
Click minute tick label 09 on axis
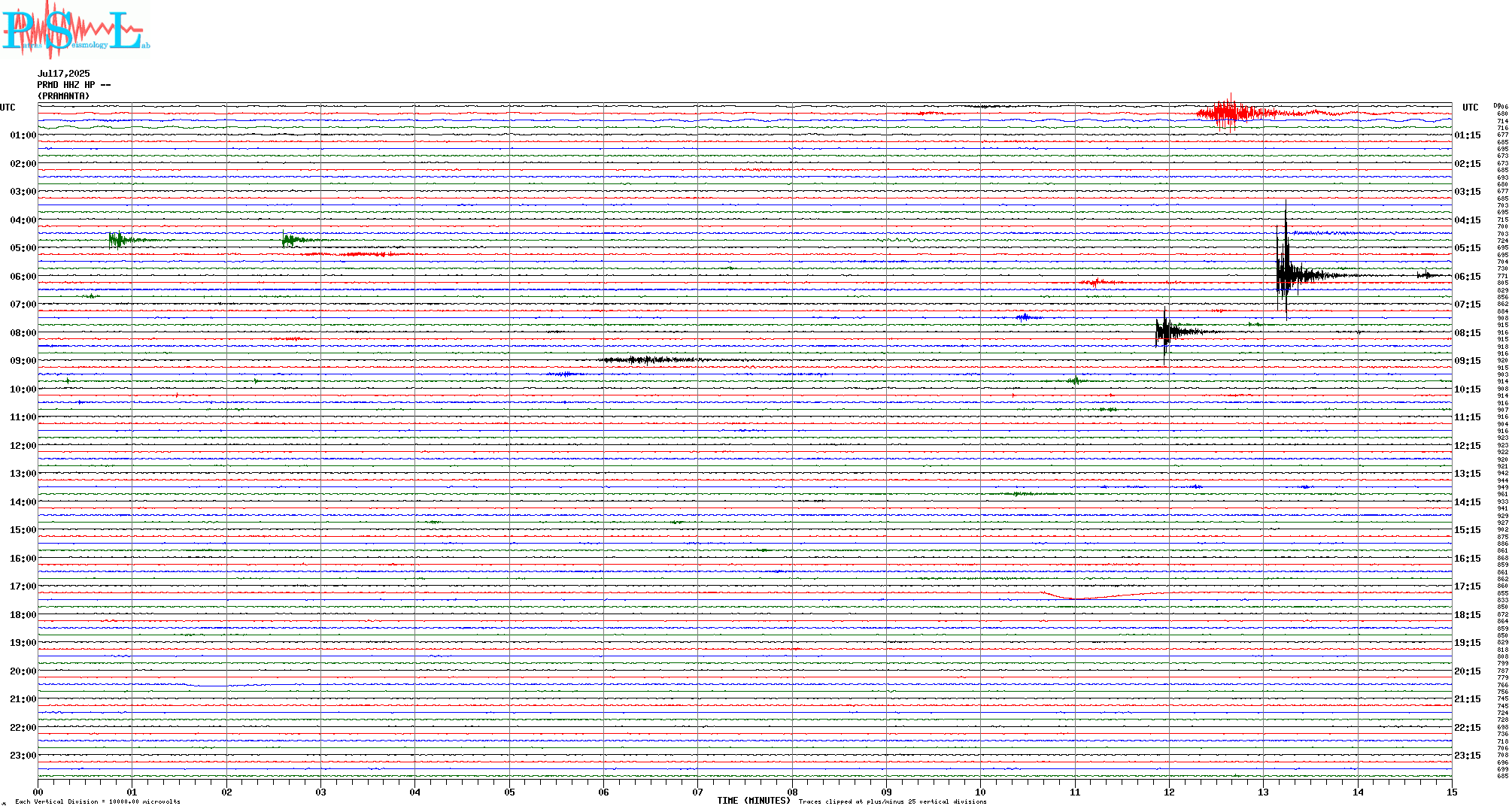tap(886, 792)
